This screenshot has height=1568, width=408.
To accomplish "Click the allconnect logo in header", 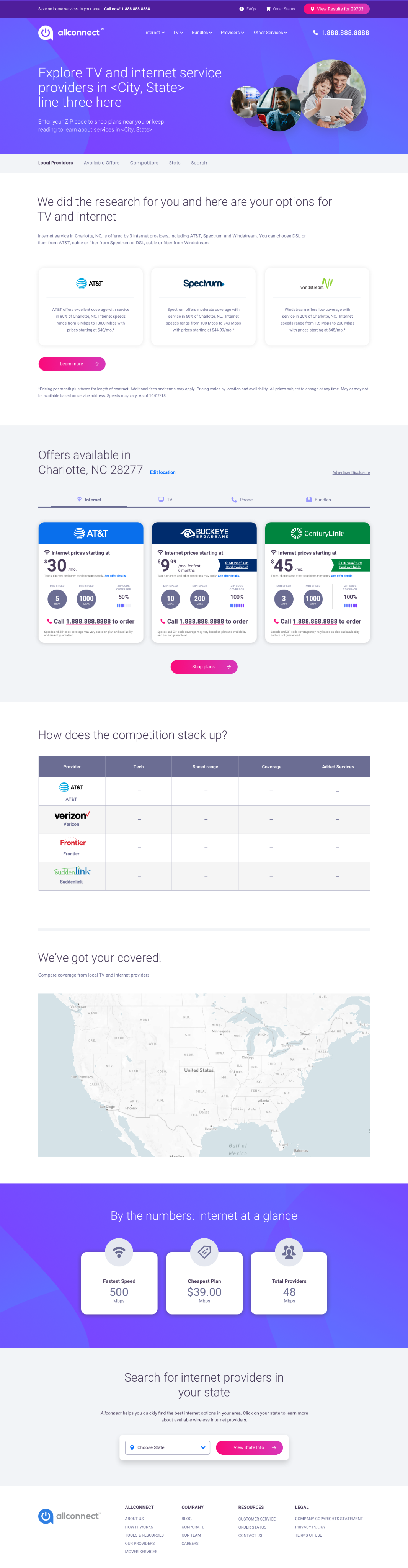I will coord(71,33).
